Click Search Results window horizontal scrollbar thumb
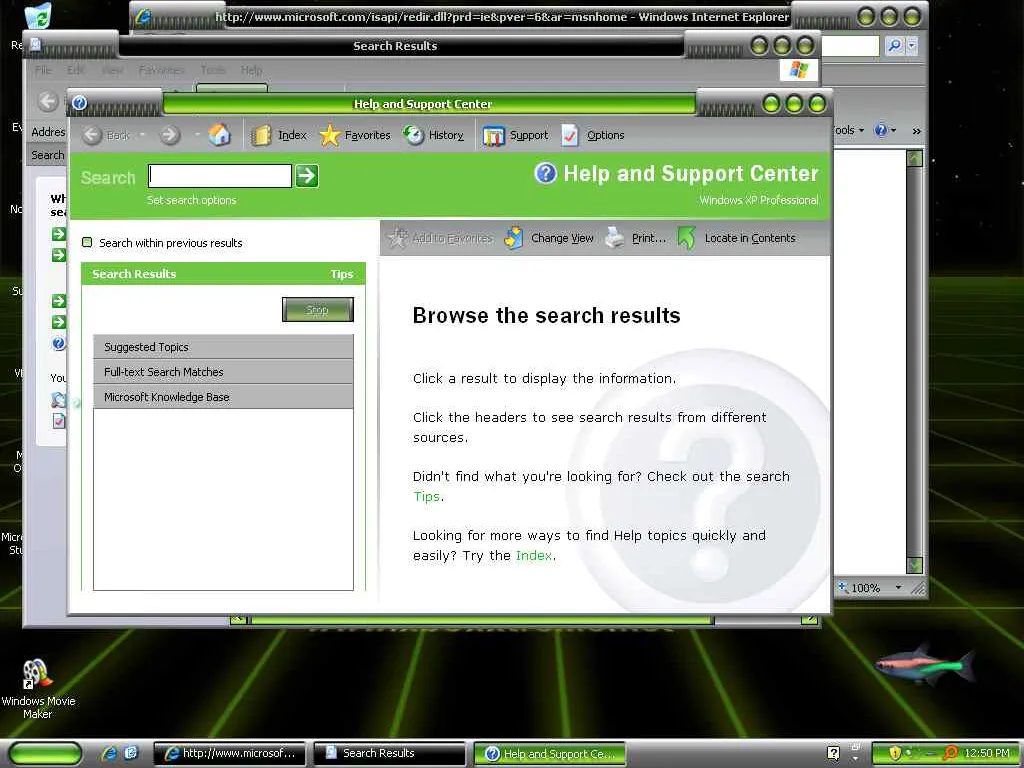 click(482, 618)
